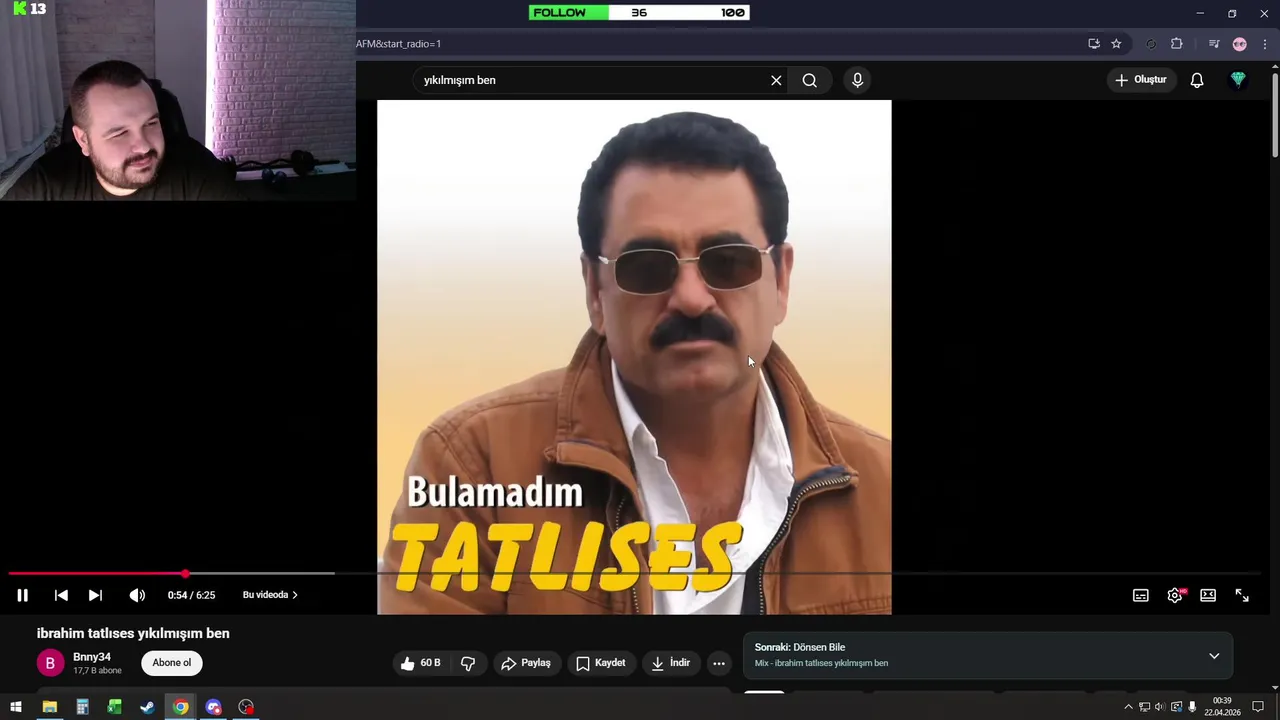
Task: Bookmark this page with the star
Action: 1116,44
